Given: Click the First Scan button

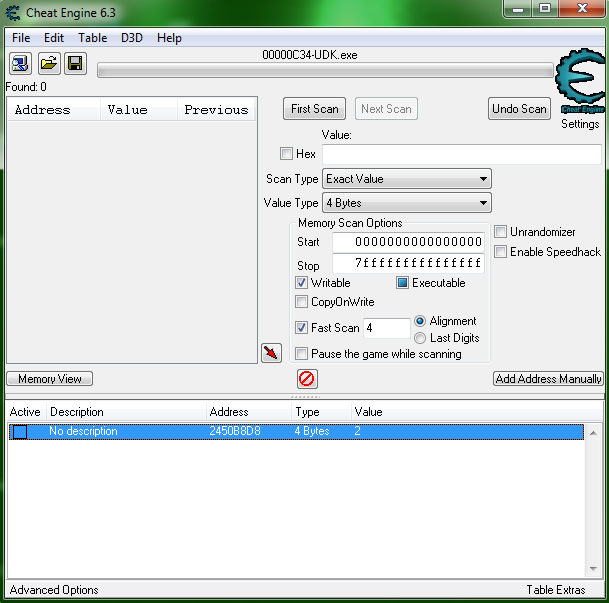Looking at the screenshot, I should coord(315,109).
